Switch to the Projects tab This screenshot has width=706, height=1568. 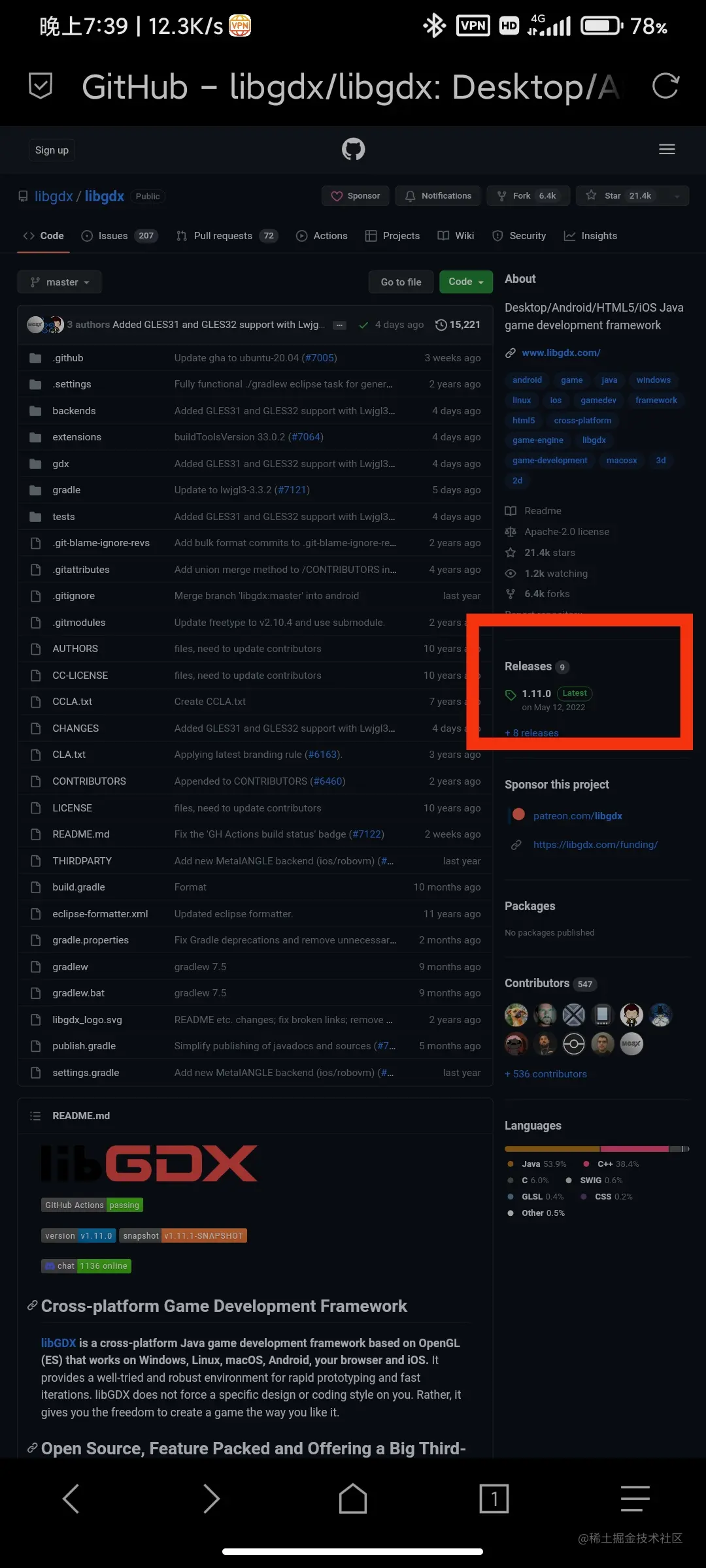[392, 236]
